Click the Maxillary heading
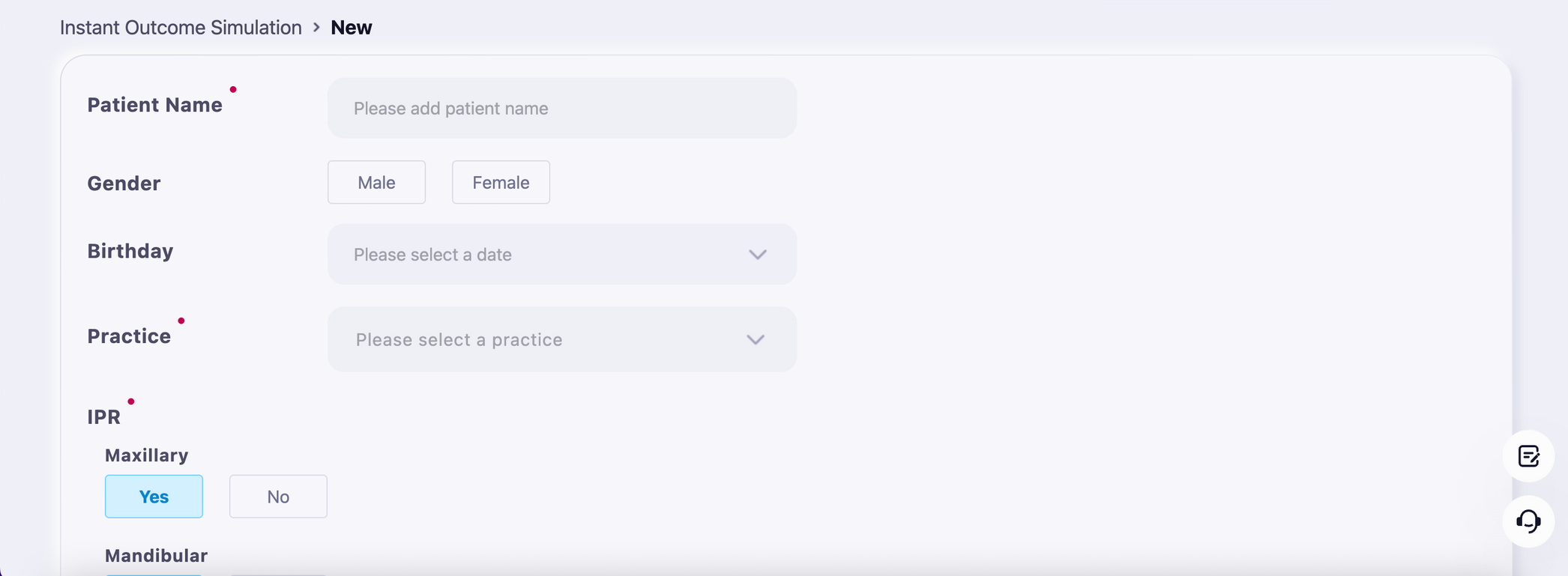 pos(147,455)
